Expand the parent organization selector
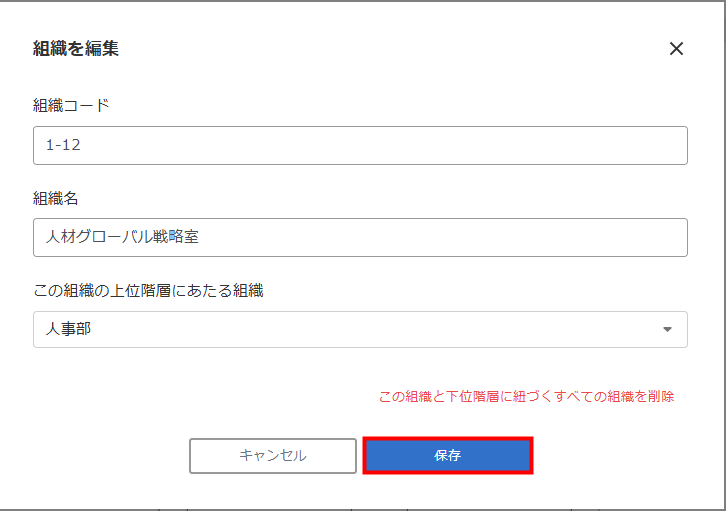 click(x=360, y=329)
